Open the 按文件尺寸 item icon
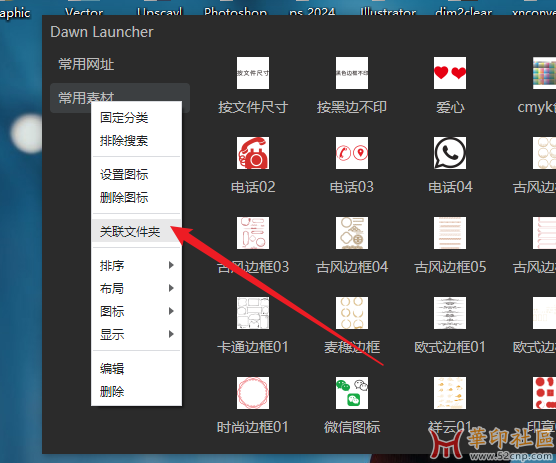The image size is (556, 463). tap(253, 73)
